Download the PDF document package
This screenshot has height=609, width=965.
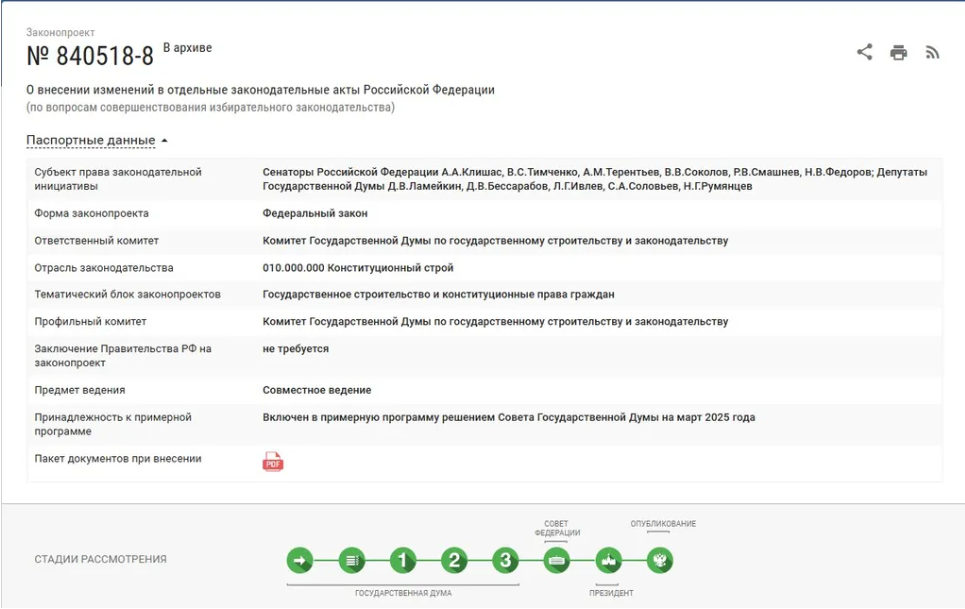pyautogui.click(x=273, y=461)
